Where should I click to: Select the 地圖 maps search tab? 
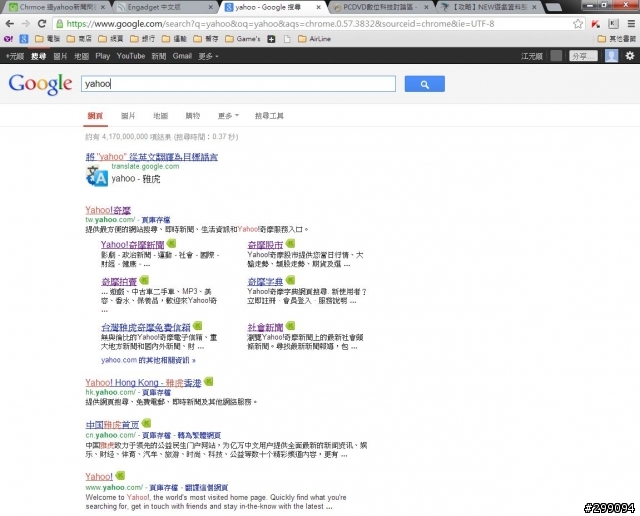coord(160,116)
